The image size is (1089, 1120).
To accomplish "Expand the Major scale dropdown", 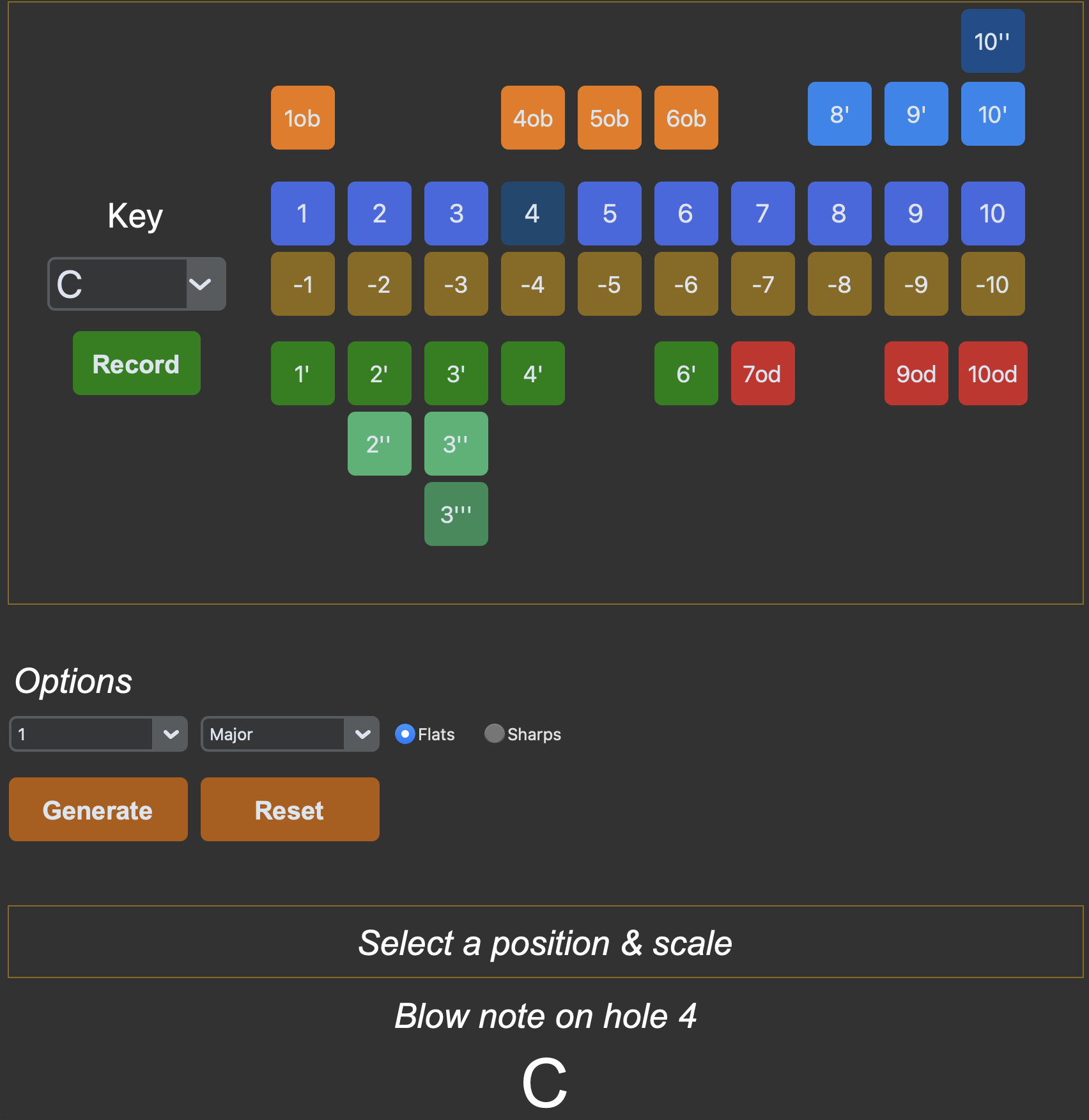I will pos(290,734).
